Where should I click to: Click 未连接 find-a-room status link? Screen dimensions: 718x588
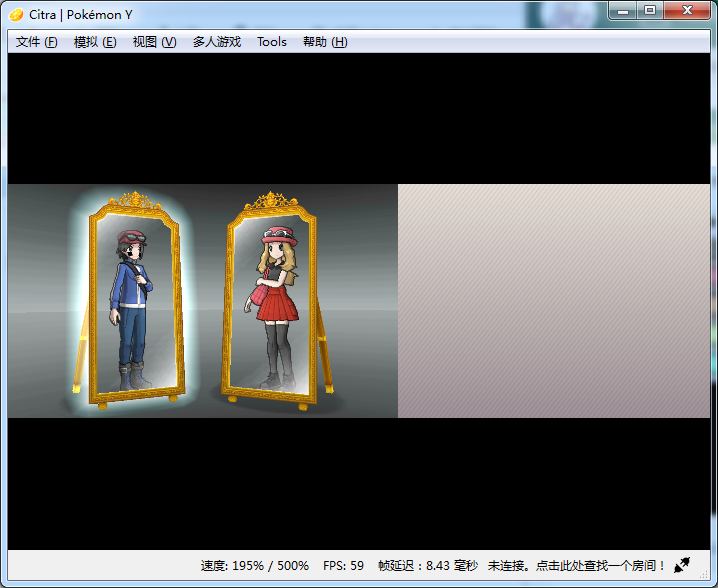pos(576,566)
